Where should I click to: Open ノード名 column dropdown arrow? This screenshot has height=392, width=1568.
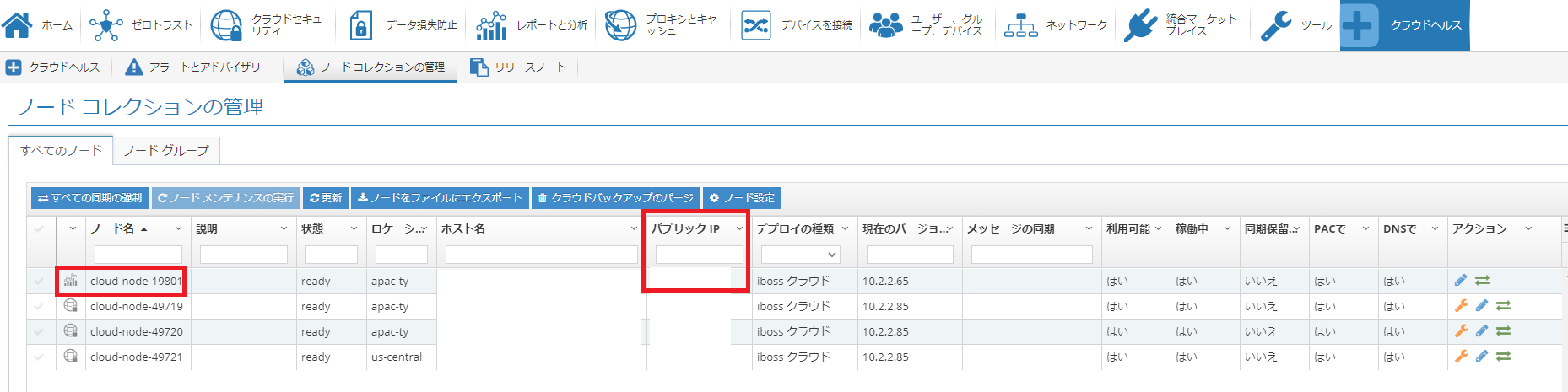point(178,228)
